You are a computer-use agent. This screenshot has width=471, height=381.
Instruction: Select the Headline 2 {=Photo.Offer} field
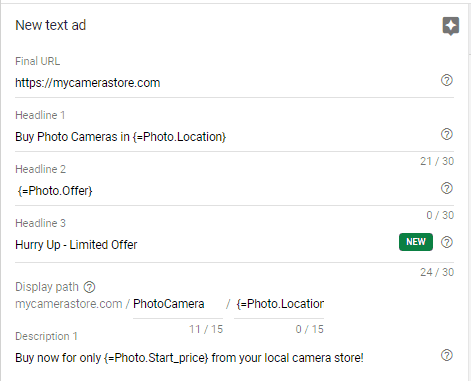[x=227, y=191]
